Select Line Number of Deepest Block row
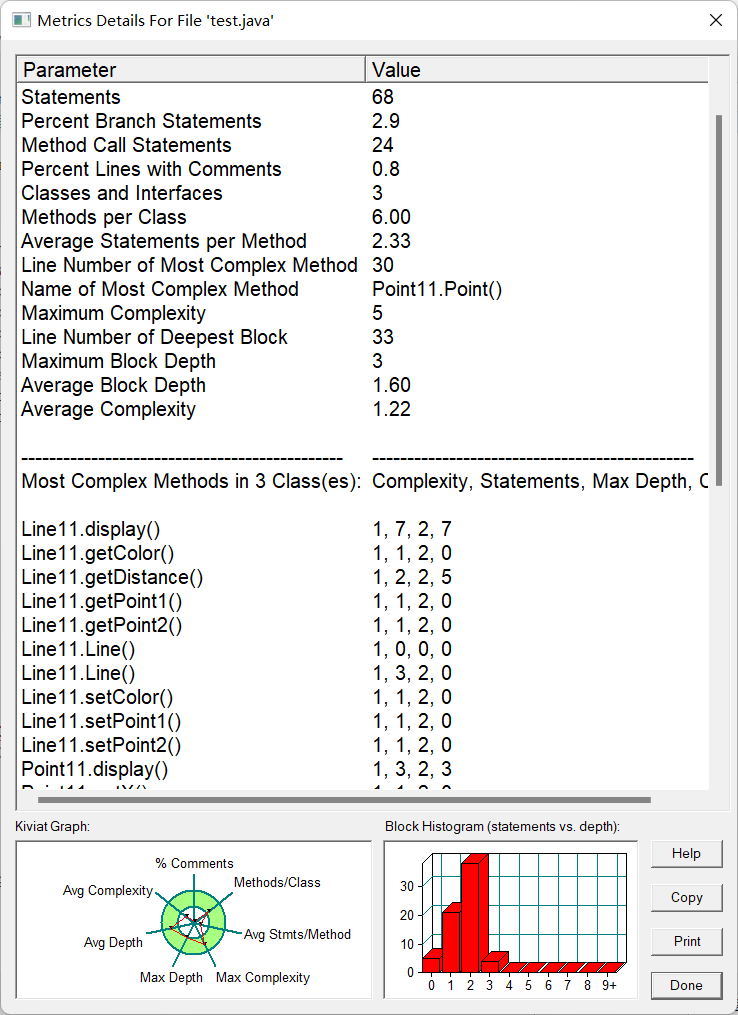 coord(363,337)
